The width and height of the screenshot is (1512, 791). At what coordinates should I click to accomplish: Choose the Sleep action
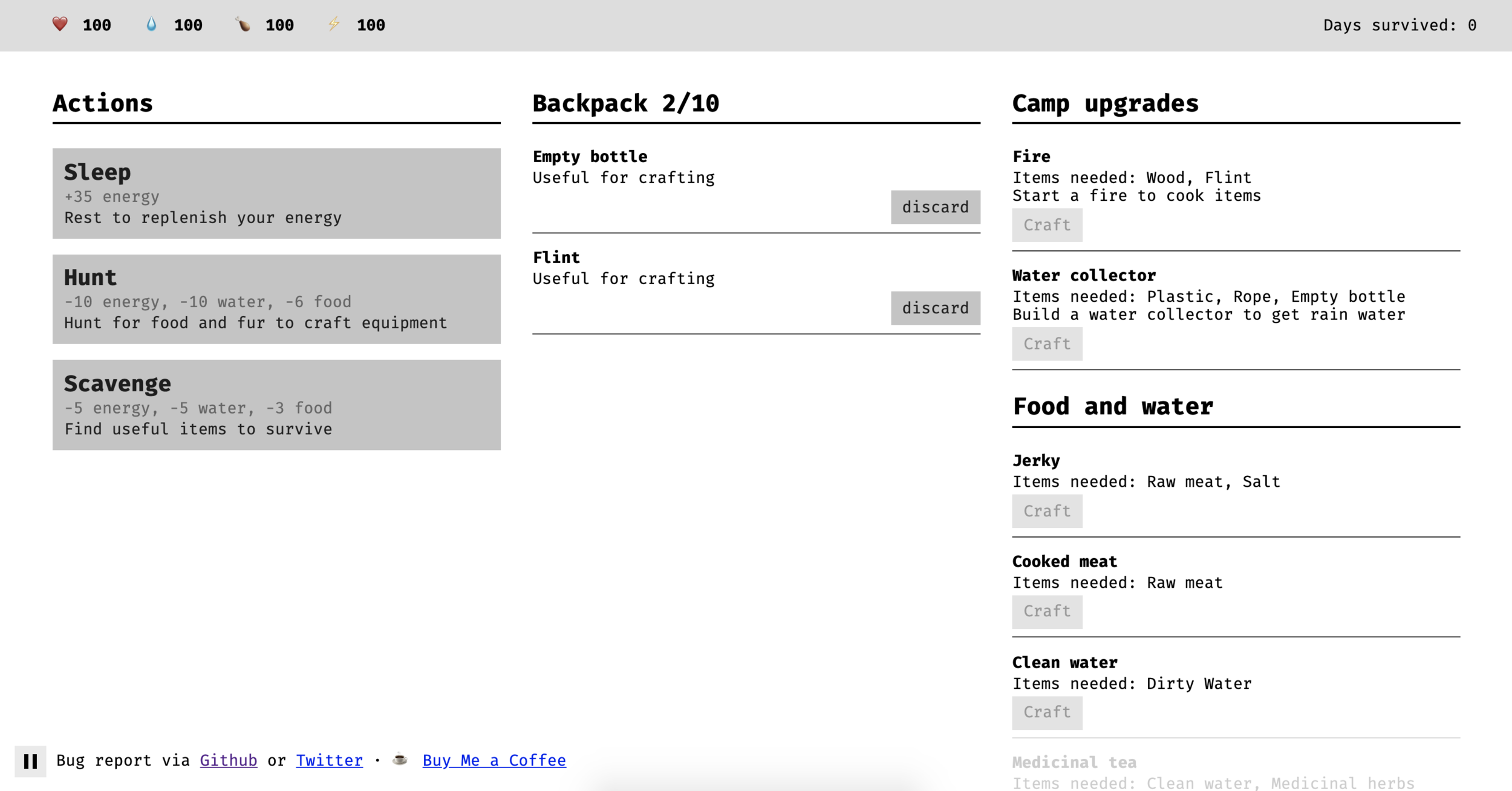276,193
